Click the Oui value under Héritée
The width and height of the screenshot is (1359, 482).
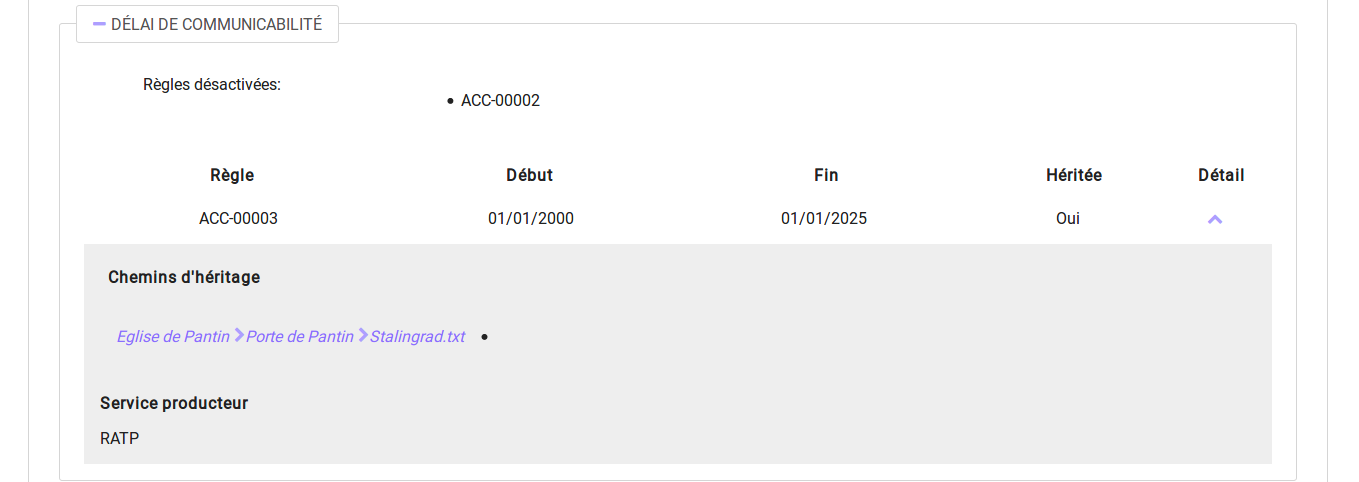[1068, 218]
